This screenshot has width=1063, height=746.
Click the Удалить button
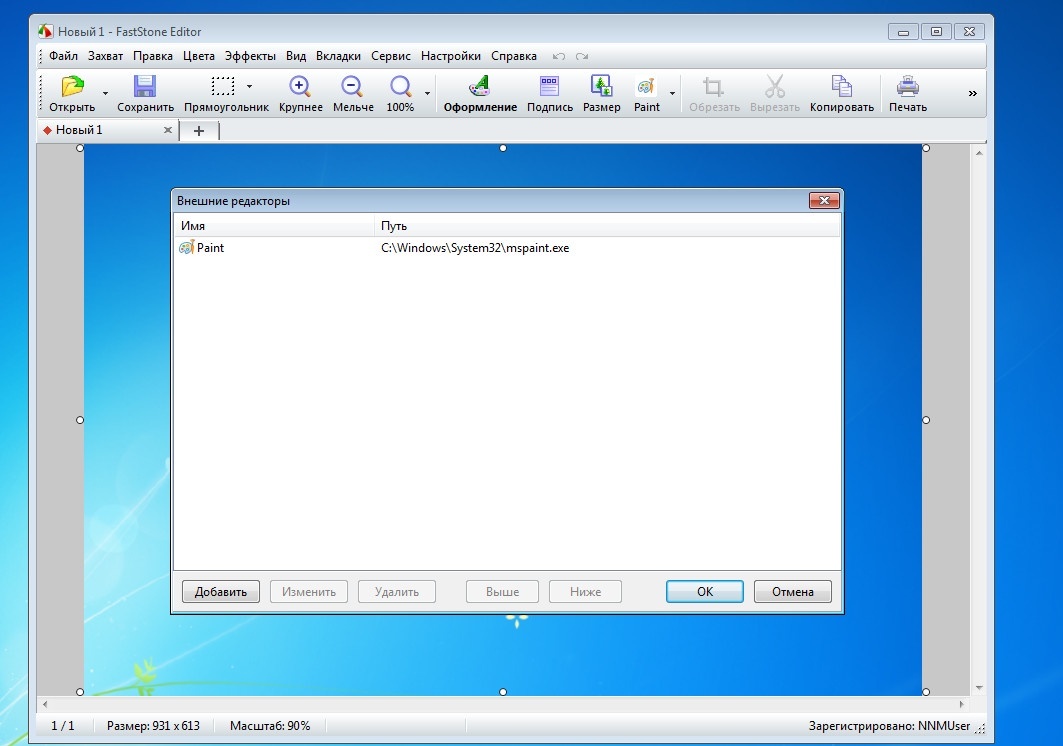tap(397, 591)
